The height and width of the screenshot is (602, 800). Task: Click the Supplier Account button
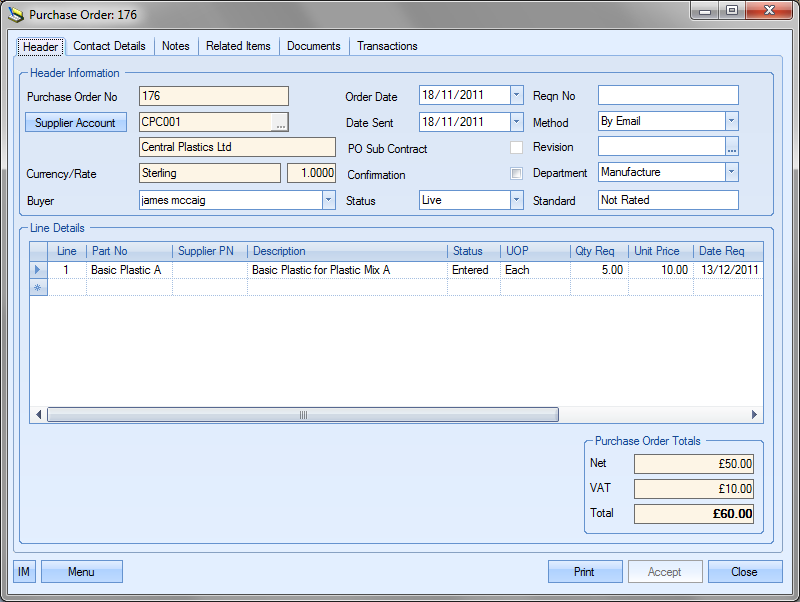(75, 123)
